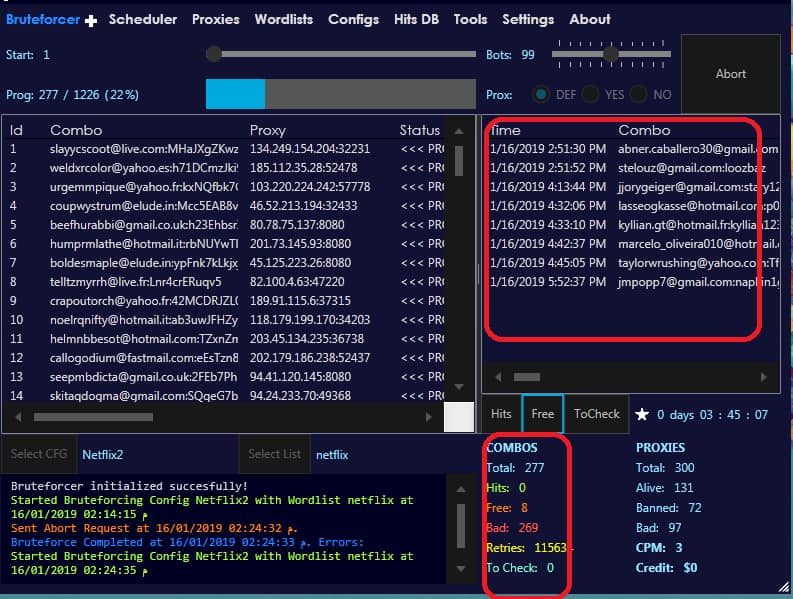Select the DEF proxy radio option
Screen dimensions: 793x599
coord(541,95)
